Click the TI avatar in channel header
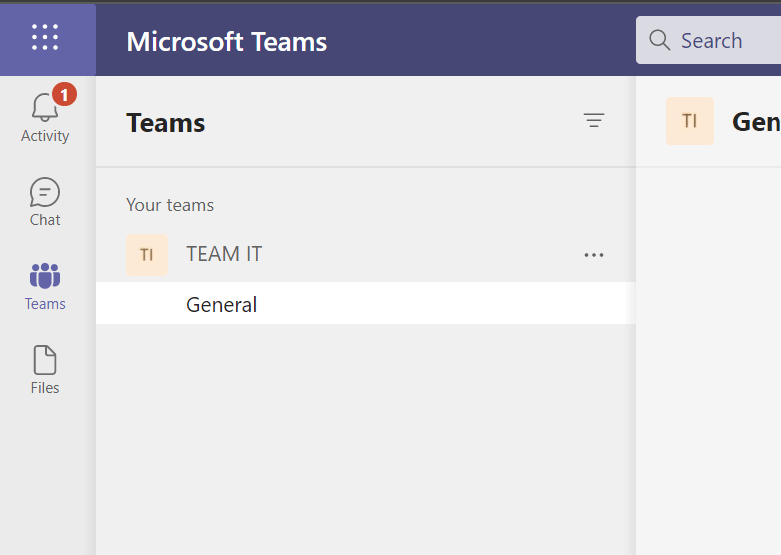 pyautogui.click(x=690, y=121)
